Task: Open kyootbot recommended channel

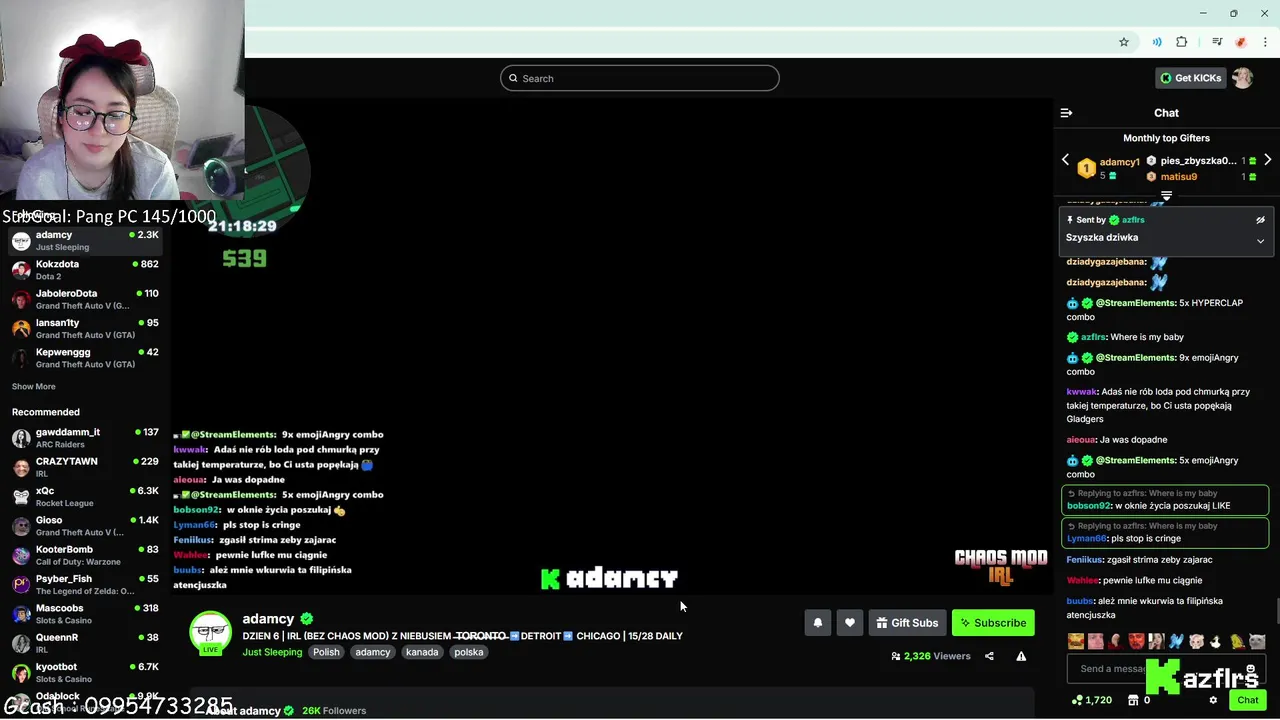Action: pyautogui.click(x=85, y=673)
